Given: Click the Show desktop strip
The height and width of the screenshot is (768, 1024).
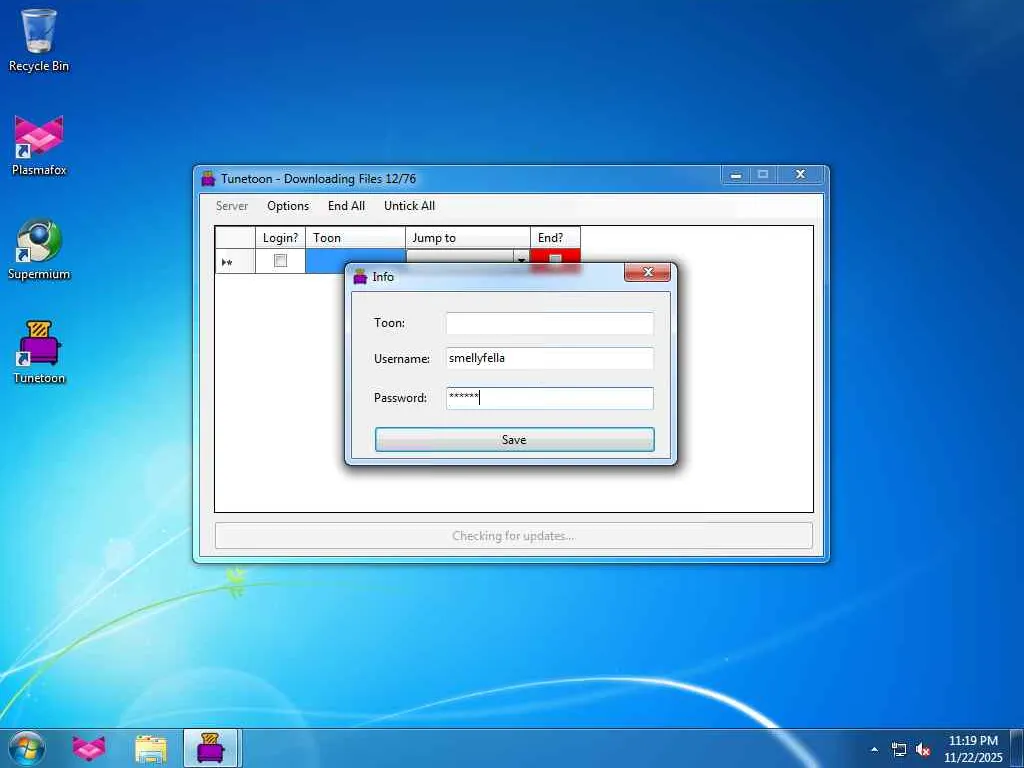Looking at the screenshot, I should (x=1017, y=748).
